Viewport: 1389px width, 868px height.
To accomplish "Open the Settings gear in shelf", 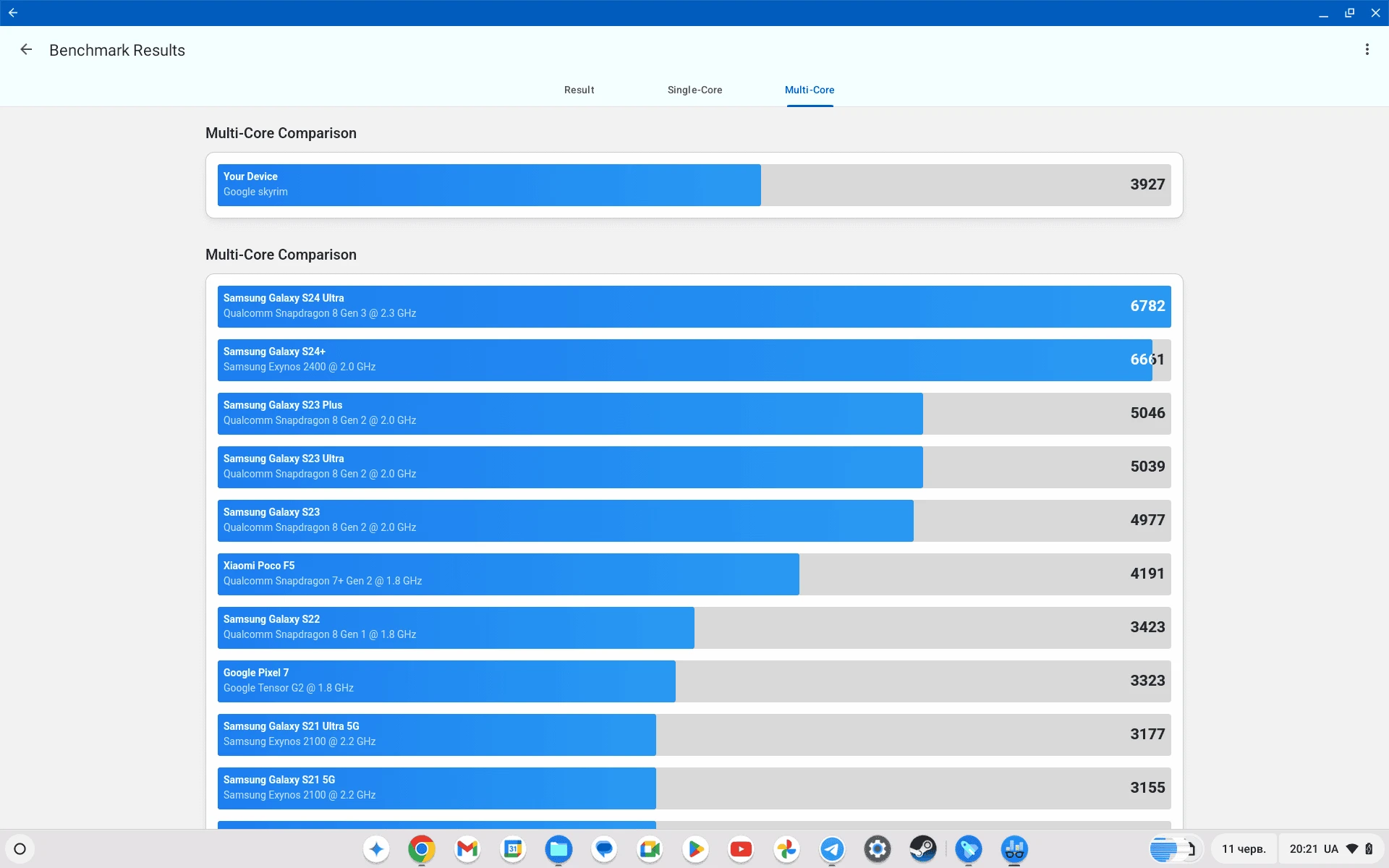I will pyautogui.click(x=878, y=848).
